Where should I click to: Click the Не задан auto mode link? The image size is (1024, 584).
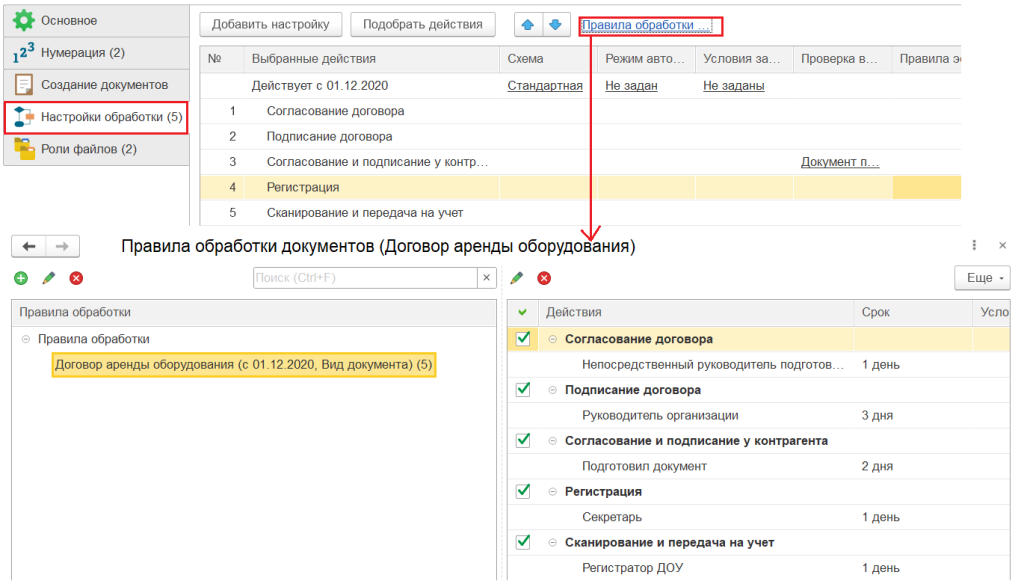click(631, 86)
